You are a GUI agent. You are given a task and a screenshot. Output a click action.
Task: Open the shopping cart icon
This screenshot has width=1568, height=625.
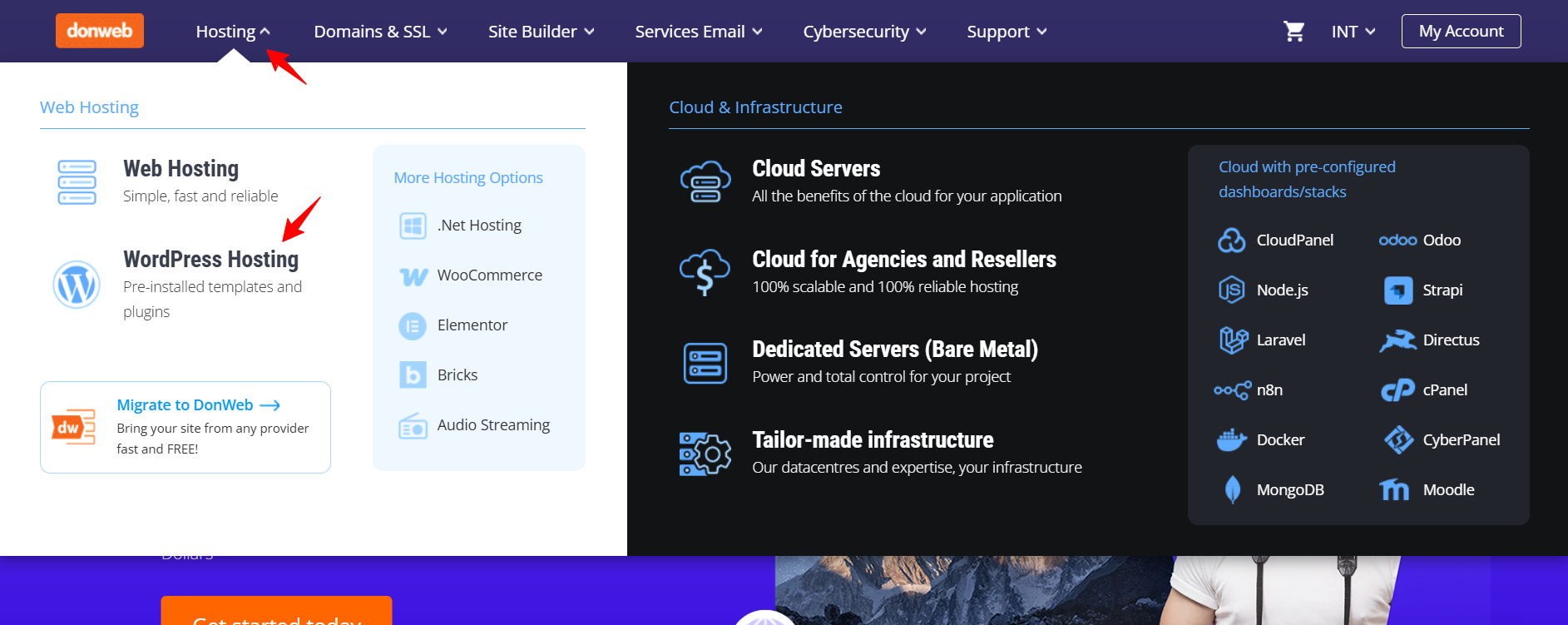1293,32
